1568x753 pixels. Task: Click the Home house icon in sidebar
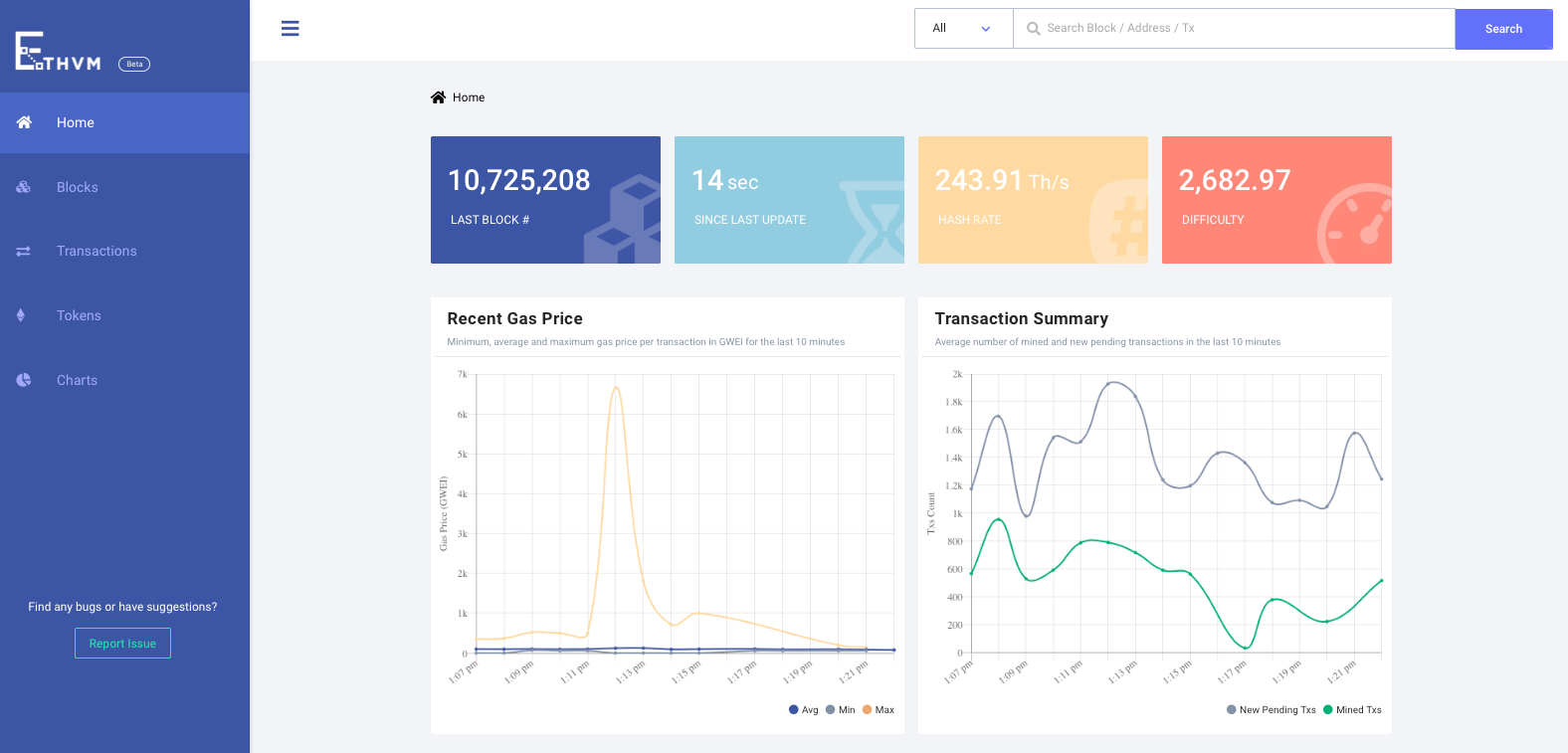(x=24, y=122)
